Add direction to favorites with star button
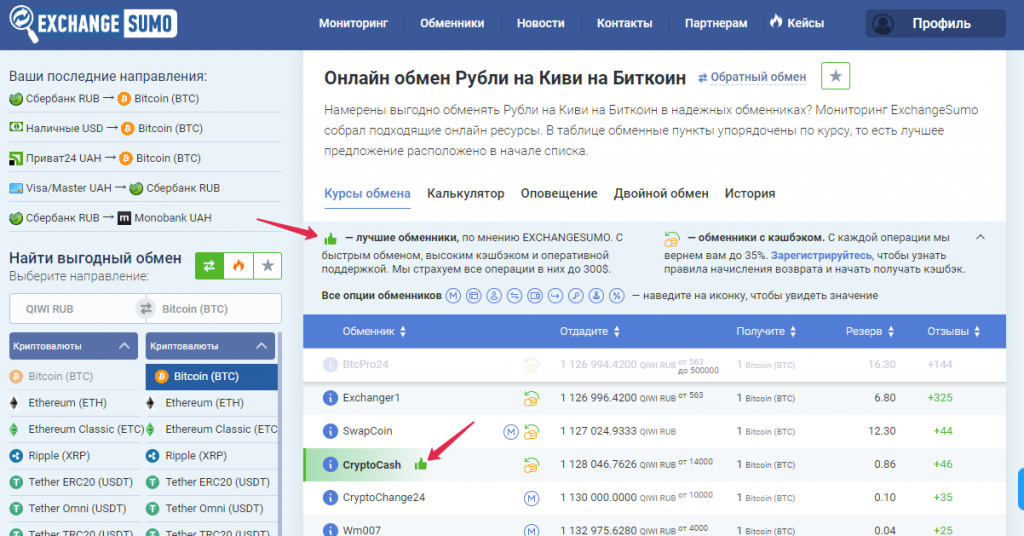The image size is (1024, 536). [835, 76]
